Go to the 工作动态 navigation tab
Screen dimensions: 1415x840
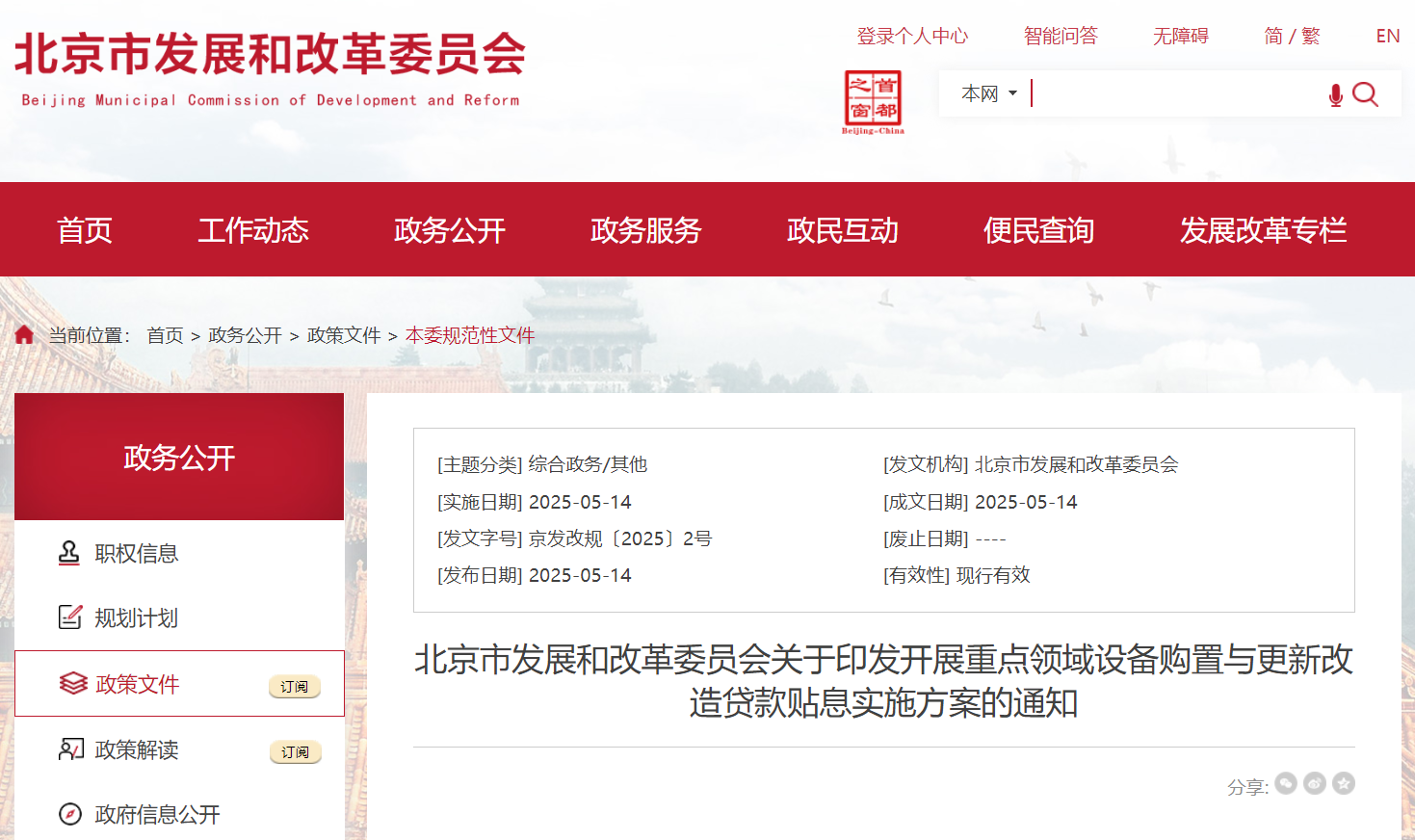point(252,230)
